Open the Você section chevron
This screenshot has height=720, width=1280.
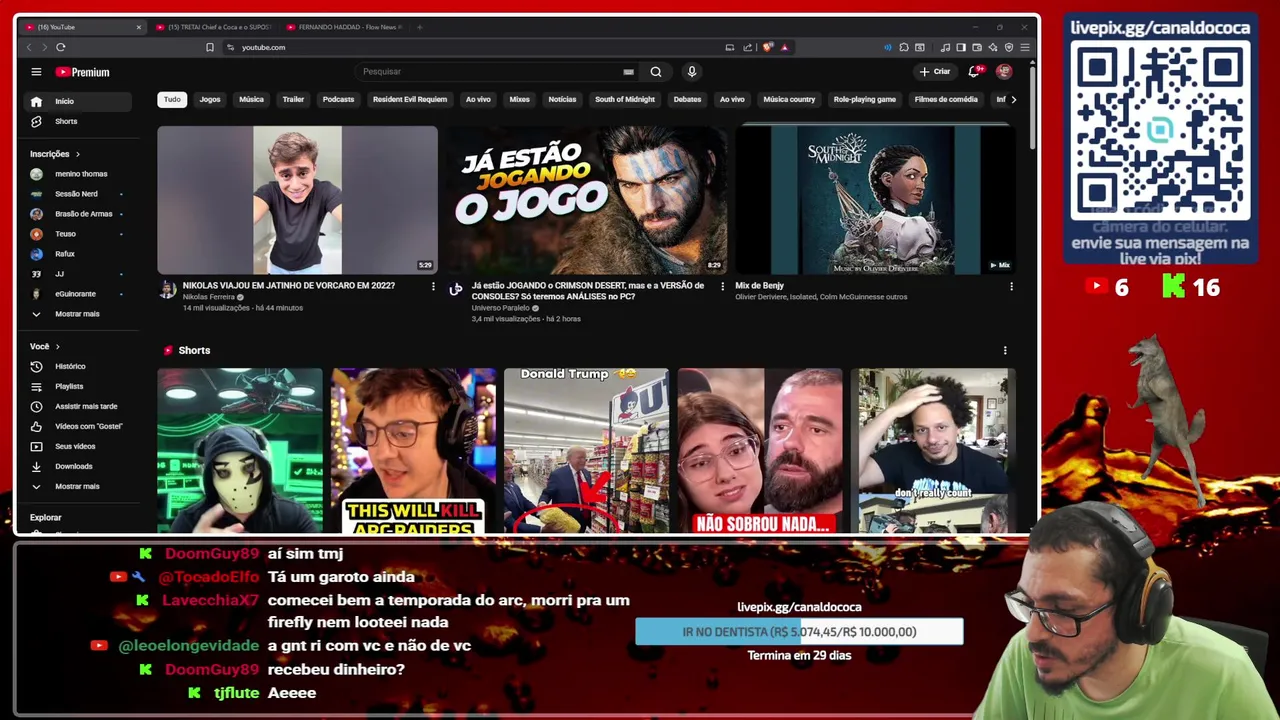coord(58,346)
